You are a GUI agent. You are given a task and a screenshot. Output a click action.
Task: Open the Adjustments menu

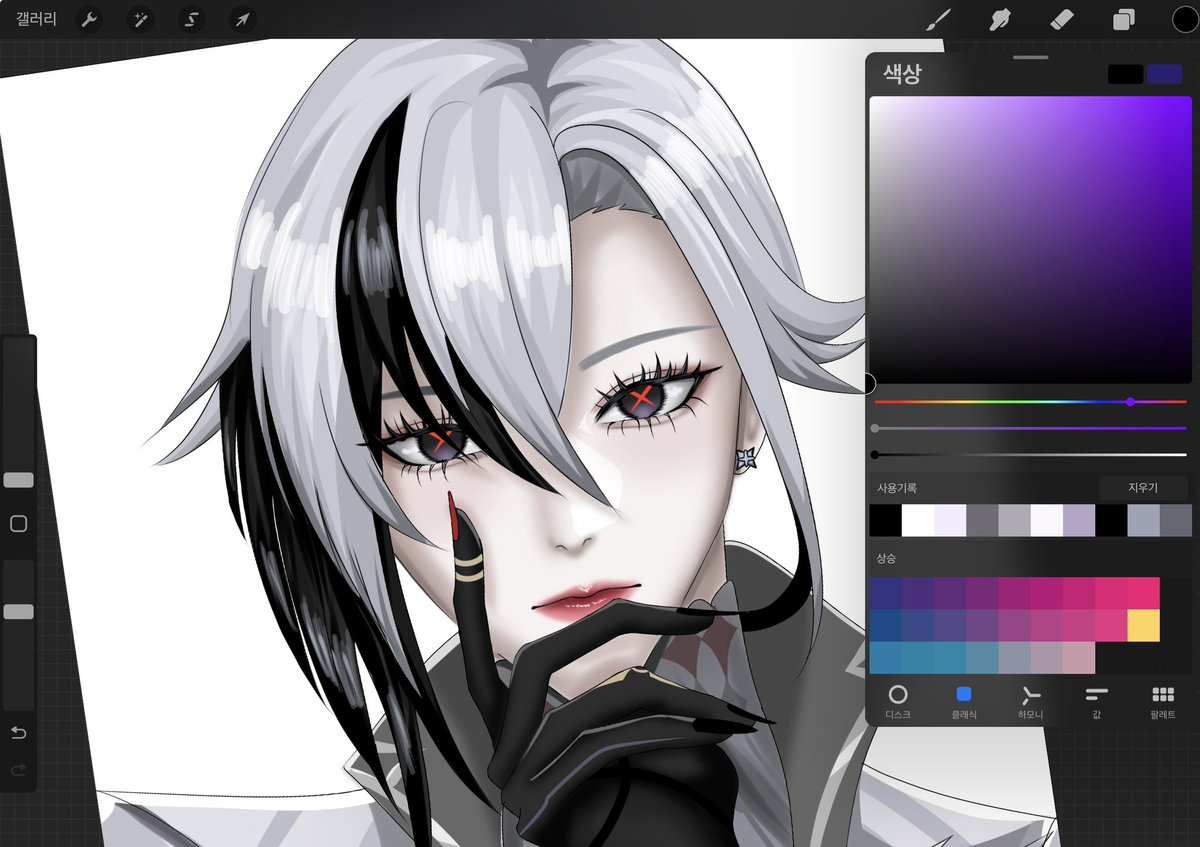[x=140, y=19]
